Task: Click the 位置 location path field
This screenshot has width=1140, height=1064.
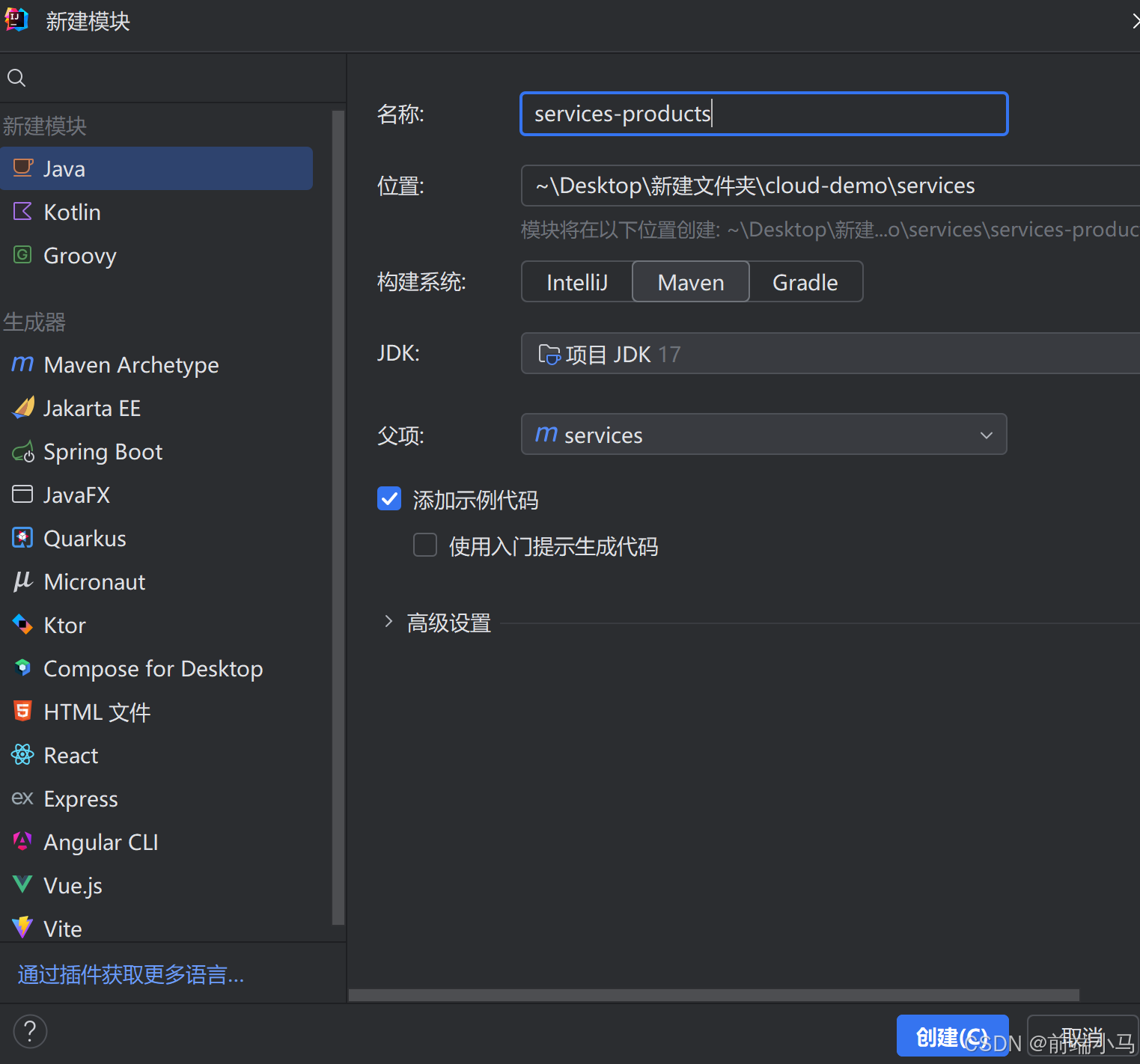Action: [830, 185]
